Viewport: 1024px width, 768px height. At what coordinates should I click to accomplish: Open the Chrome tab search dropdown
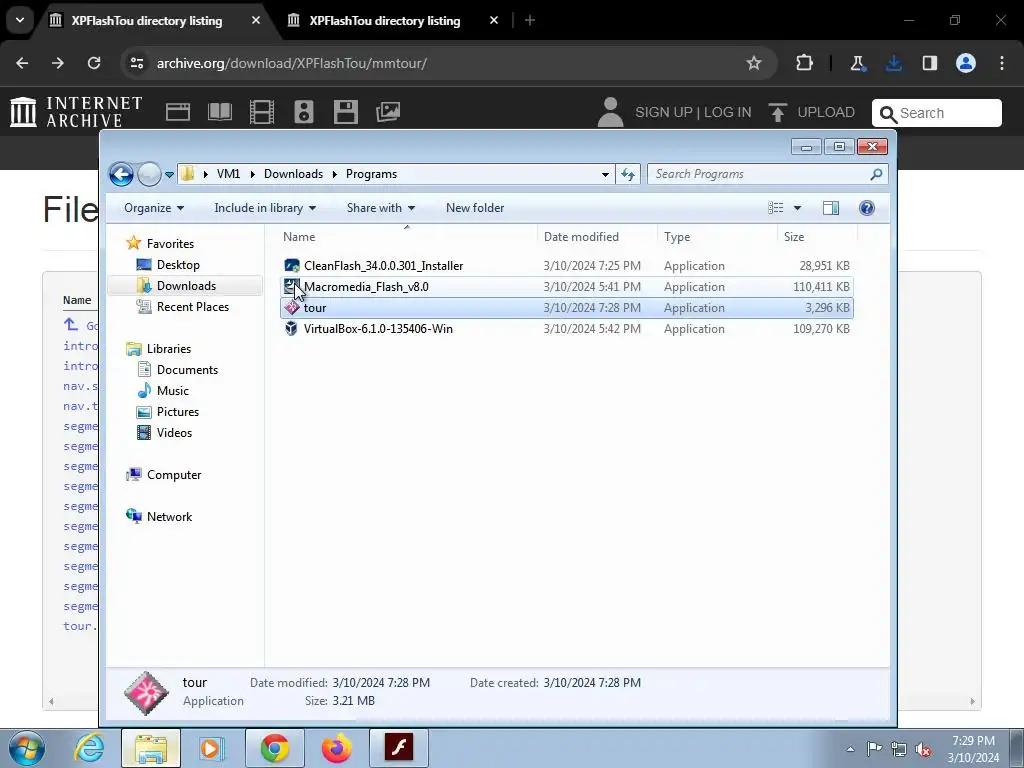click(x=20, y=20)
